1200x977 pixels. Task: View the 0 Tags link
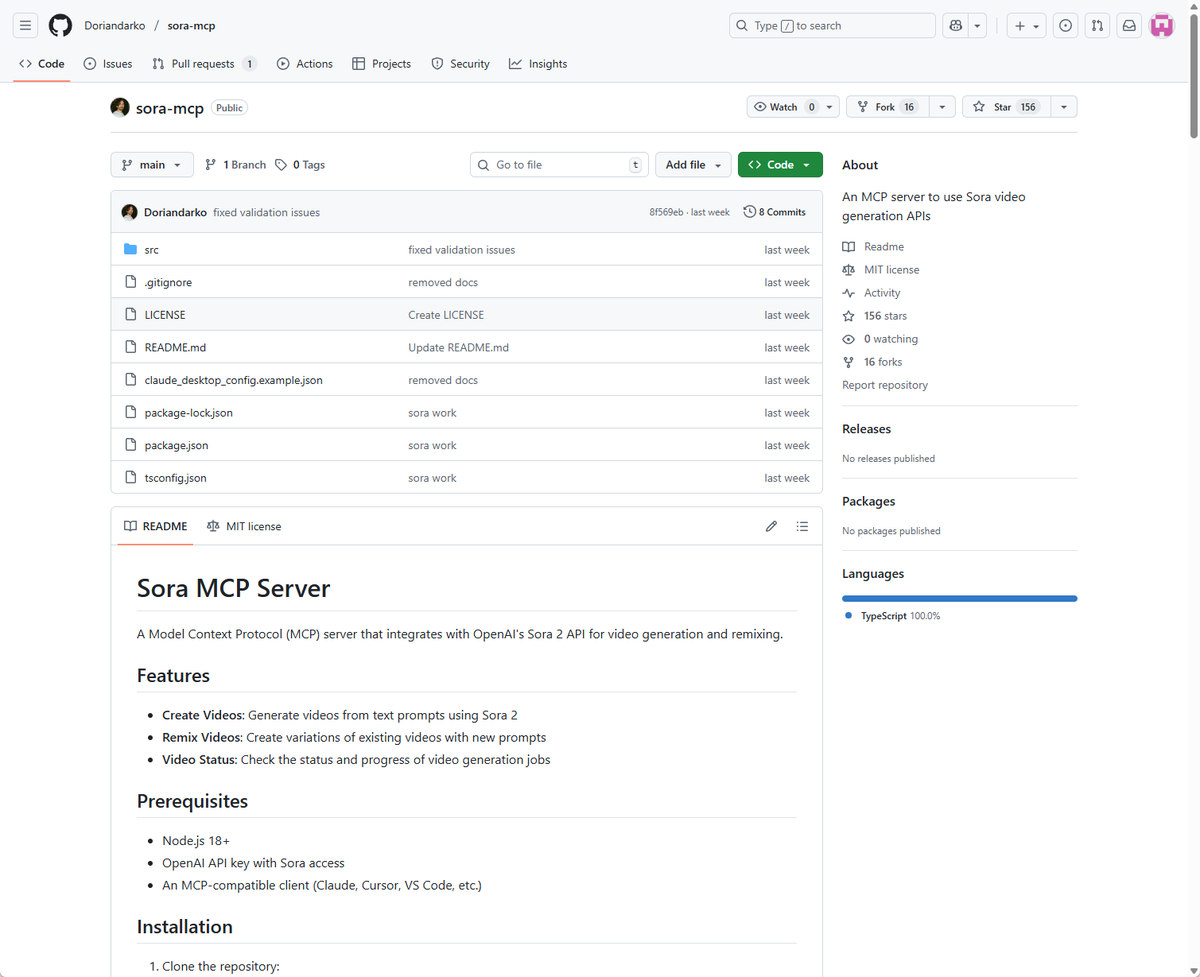point(300,165)
